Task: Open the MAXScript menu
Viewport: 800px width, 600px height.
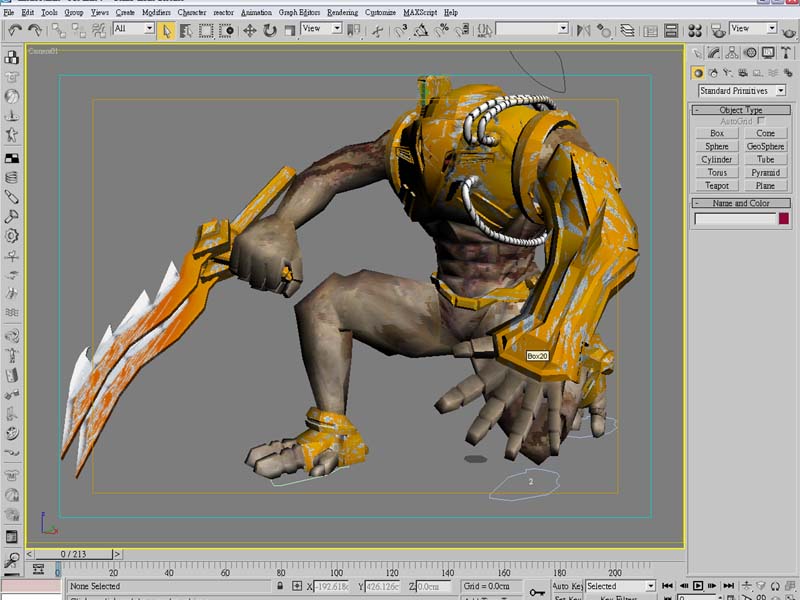Action: click(420, 12)
